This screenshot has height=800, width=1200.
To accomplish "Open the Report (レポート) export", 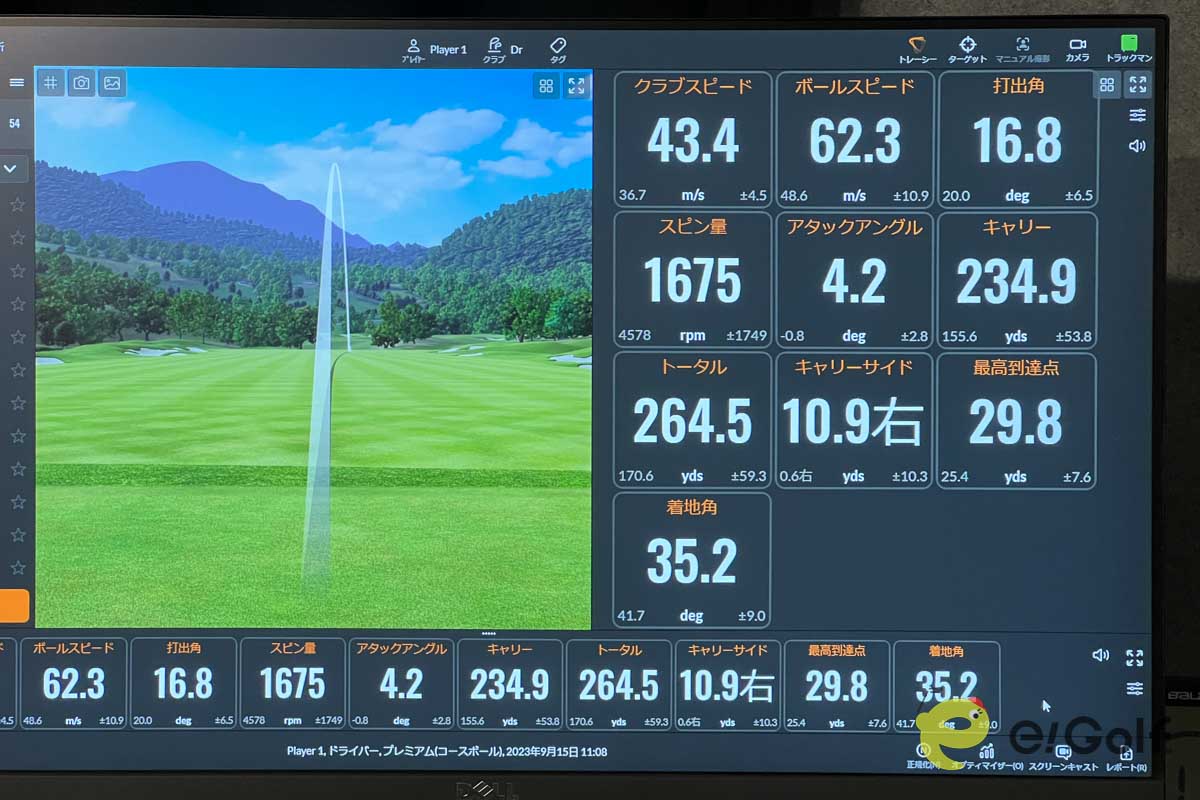I will tap(1125, 756).
